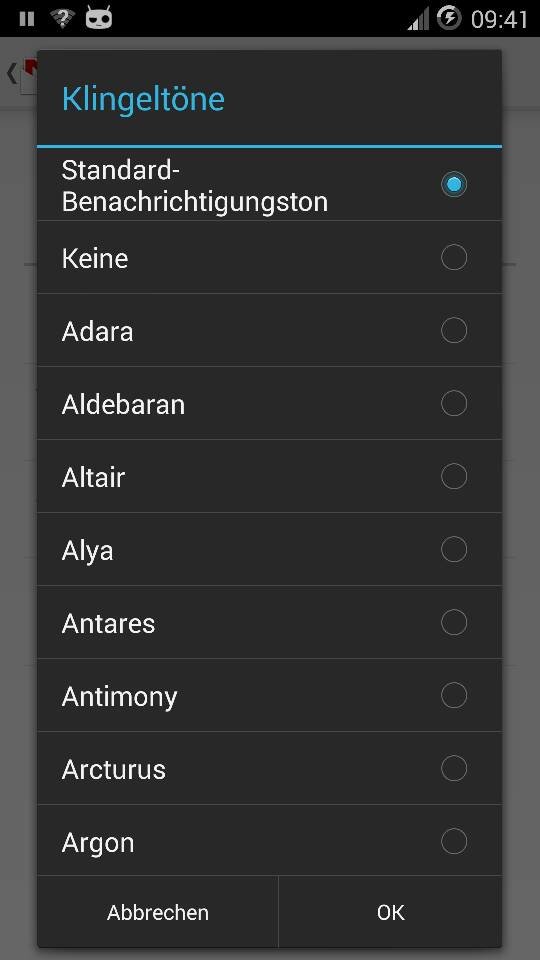
Task: Tap the 09:41 clock in status bar
Action: (x=499, y=19)
